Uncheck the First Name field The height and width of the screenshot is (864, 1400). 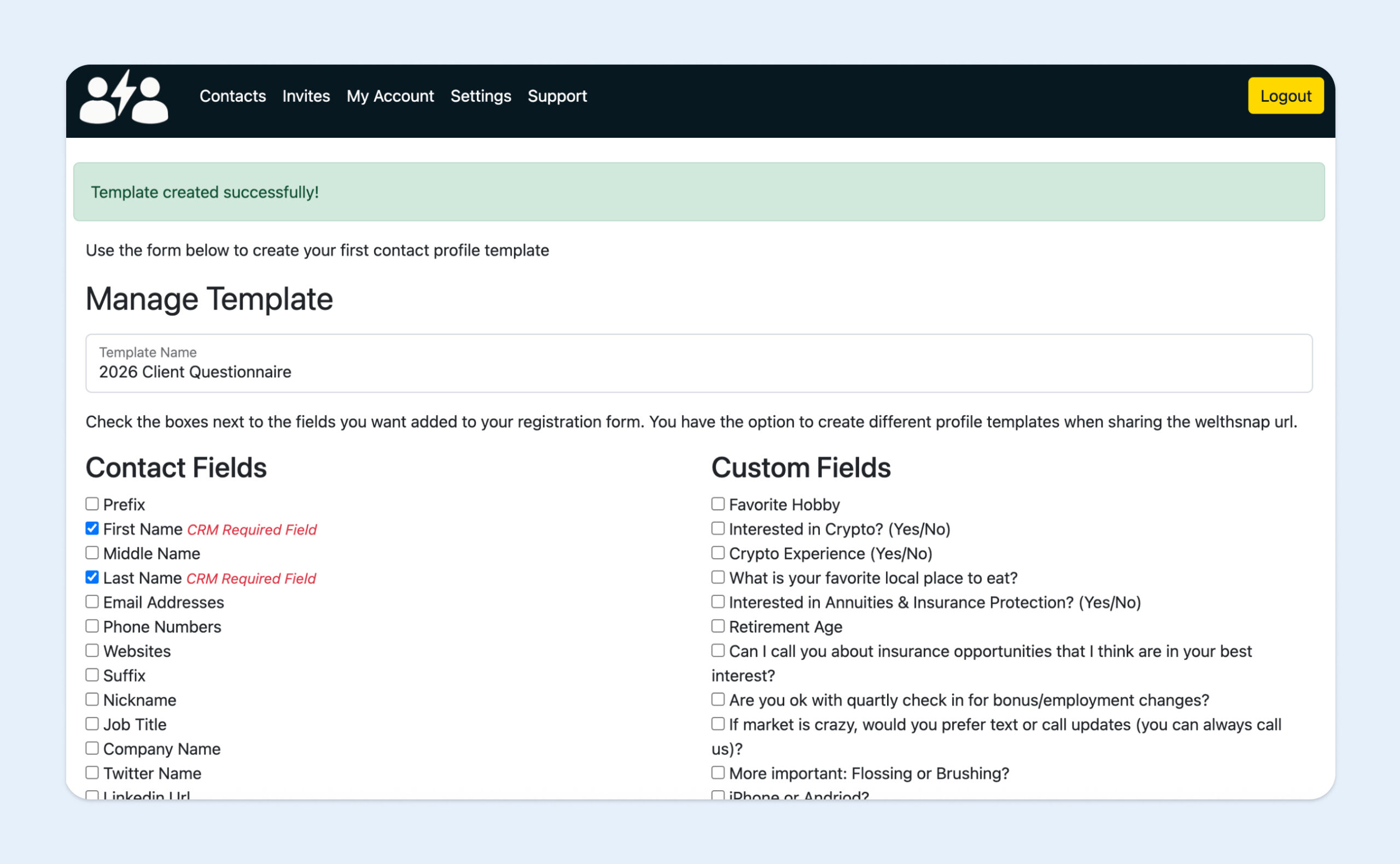(x=92, y=528)
